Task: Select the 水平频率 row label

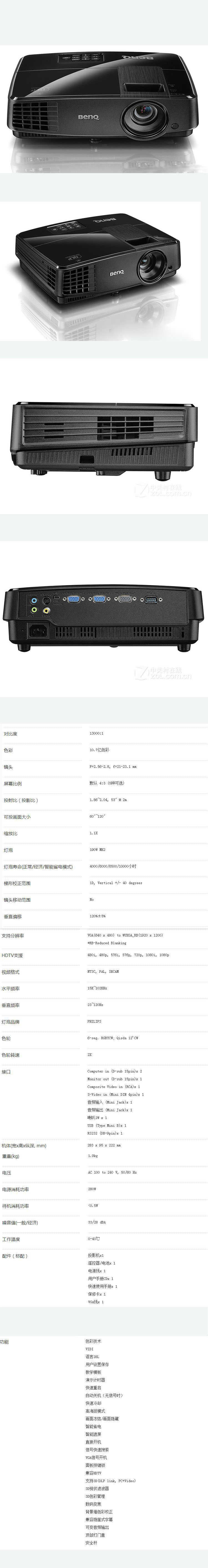Action: (x=10, y=989)
